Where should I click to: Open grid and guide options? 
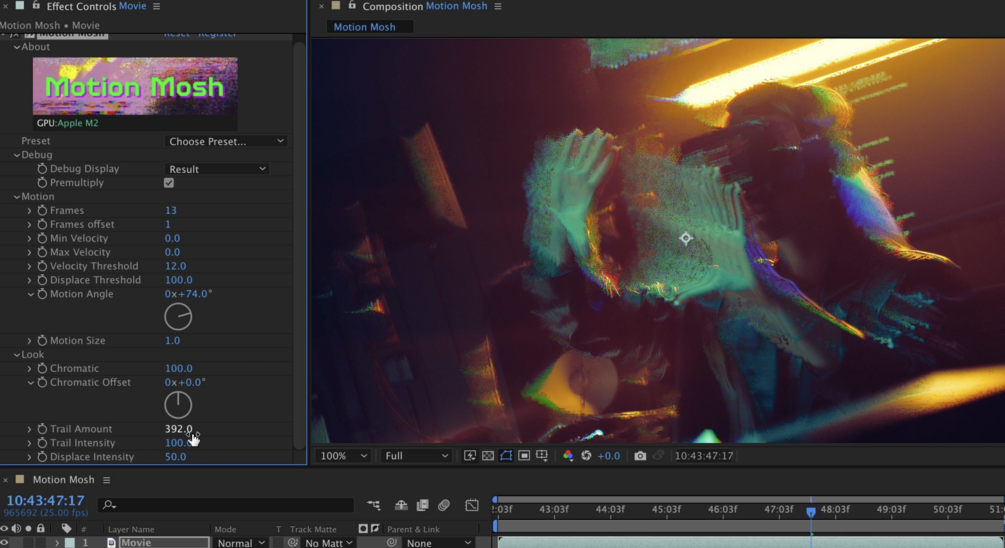click(x=542, y=456)
